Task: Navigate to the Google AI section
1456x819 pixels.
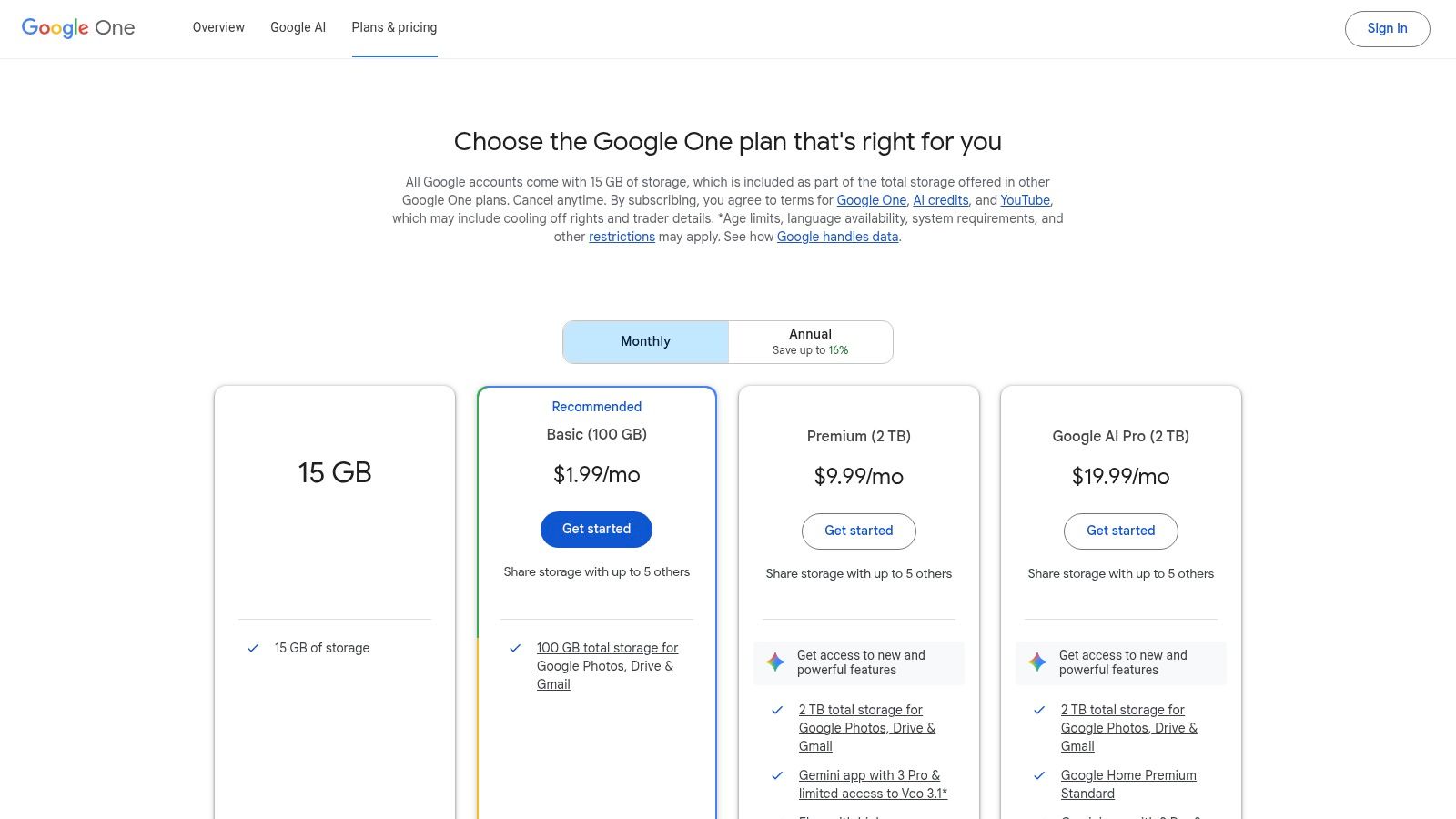Action: click(x=298, y=27)
